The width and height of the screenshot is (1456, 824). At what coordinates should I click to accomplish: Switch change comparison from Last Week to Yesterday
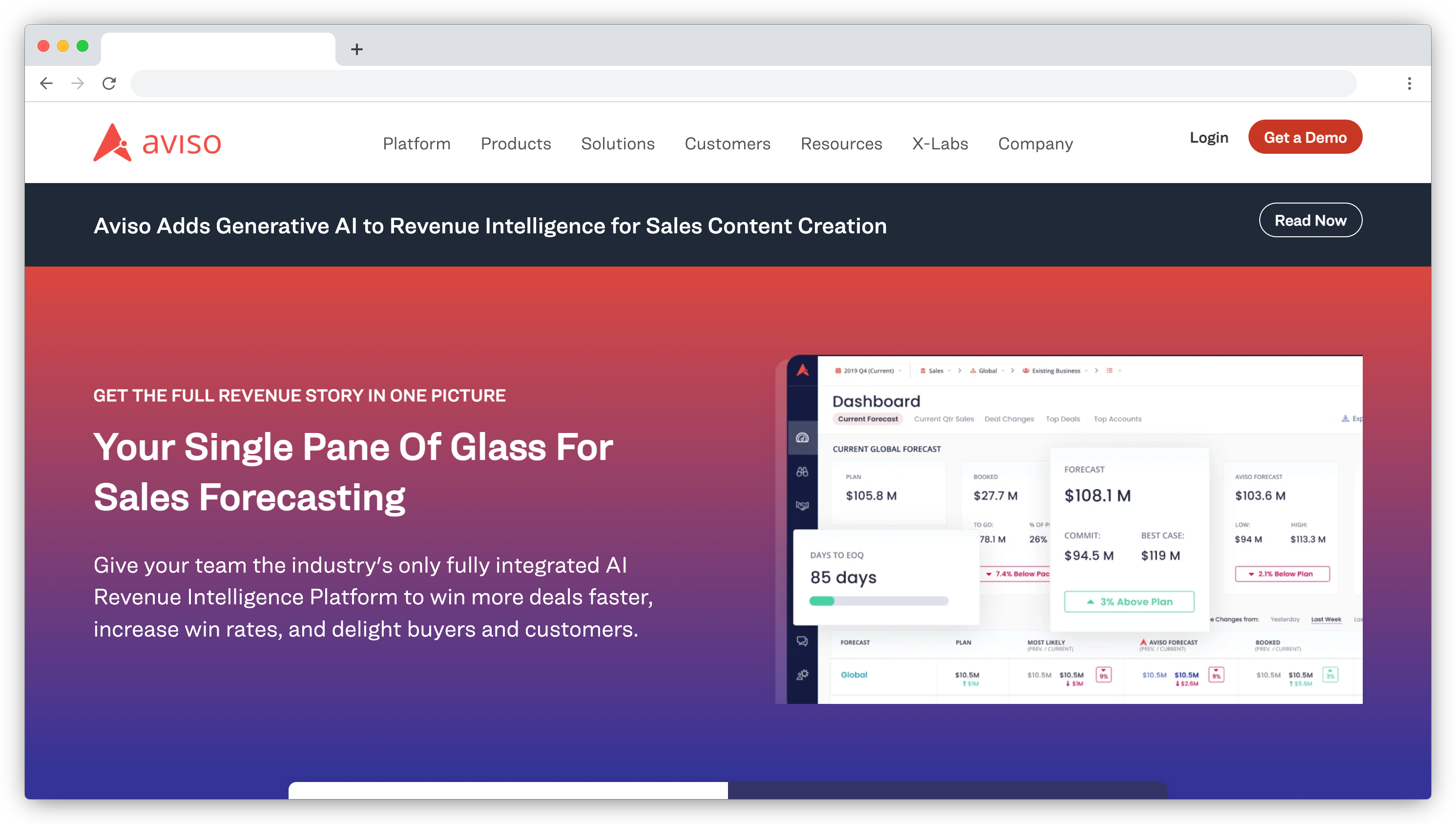pyautogui.click(x=1286, y=619)
